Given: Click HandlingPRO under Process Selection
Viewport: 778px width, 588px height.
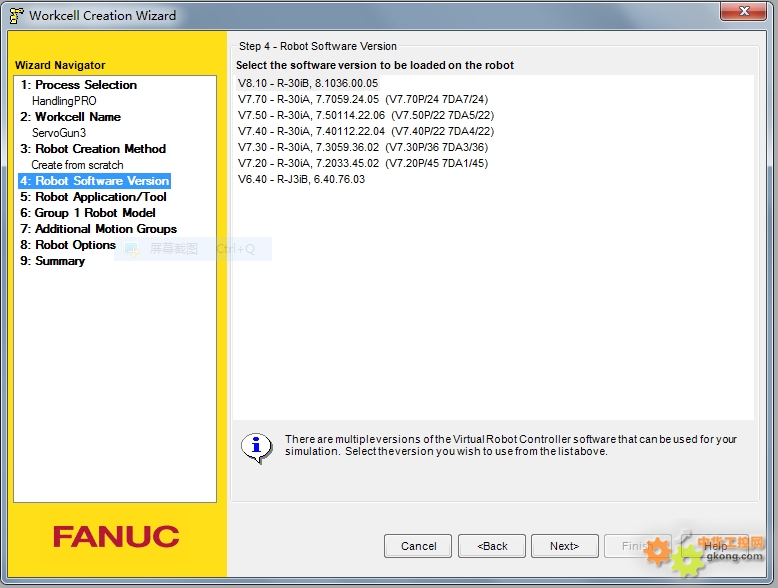Looking at the screenshot, I should [64, 101].
